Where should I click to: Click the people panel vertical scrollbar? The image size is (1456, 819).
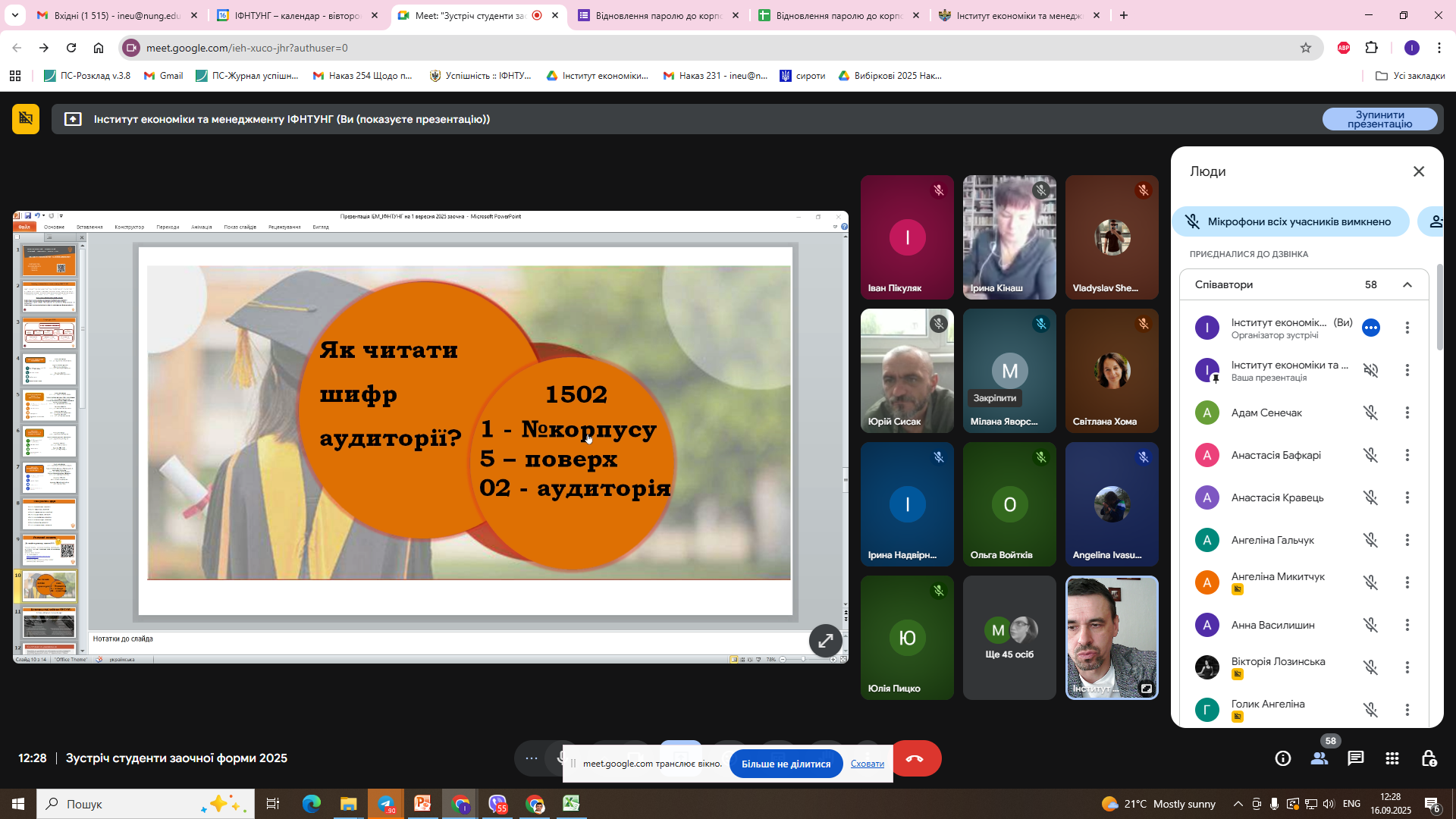point(1439,307)
